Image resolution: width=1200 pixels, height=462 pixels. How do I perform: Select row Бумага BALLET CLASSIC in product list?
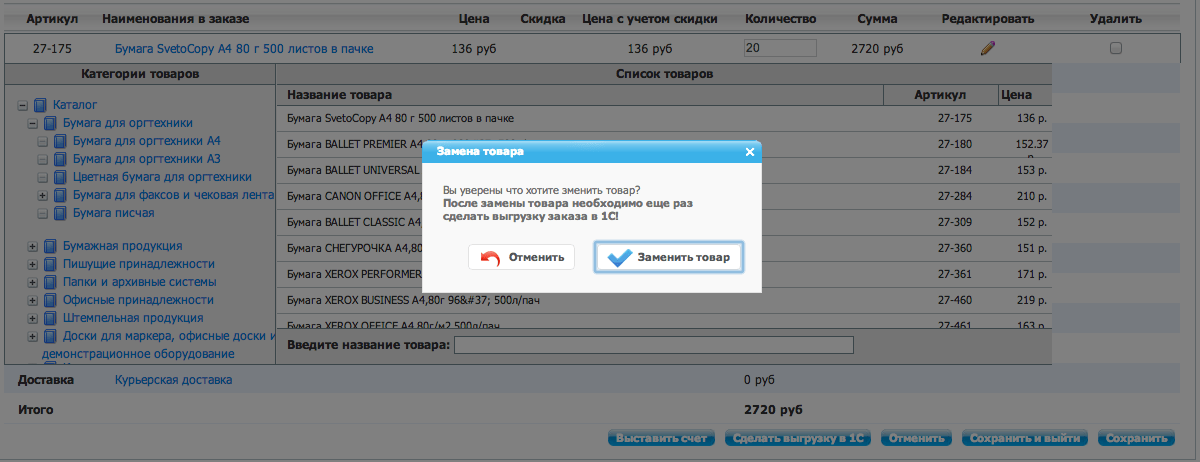664,222
